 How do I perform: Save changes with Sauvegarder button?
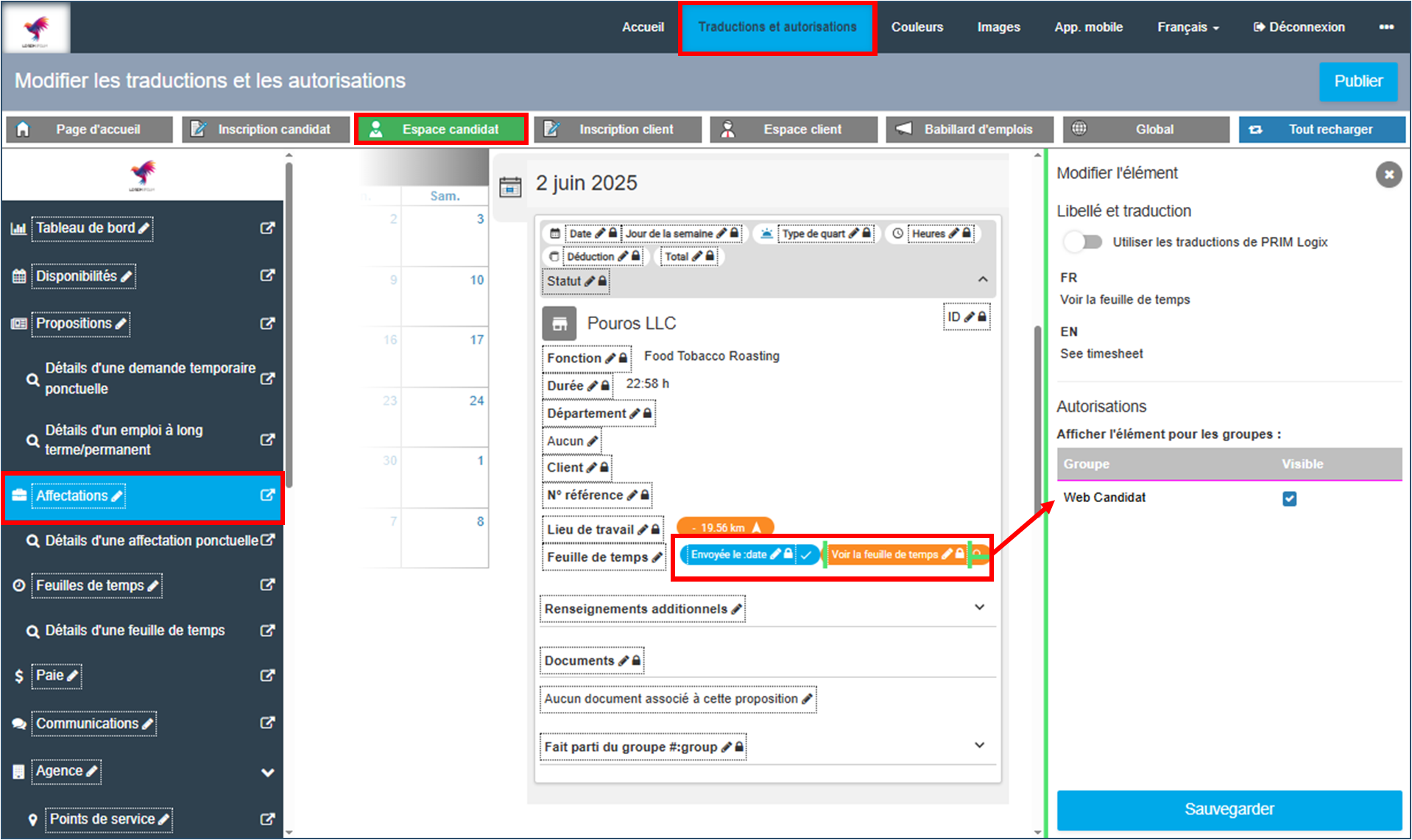1229,809
